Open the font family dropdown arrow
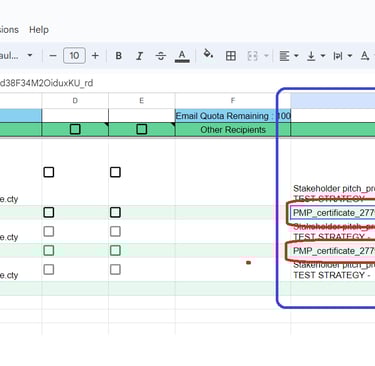The image size is (375, 366). [x=30, y=55]
